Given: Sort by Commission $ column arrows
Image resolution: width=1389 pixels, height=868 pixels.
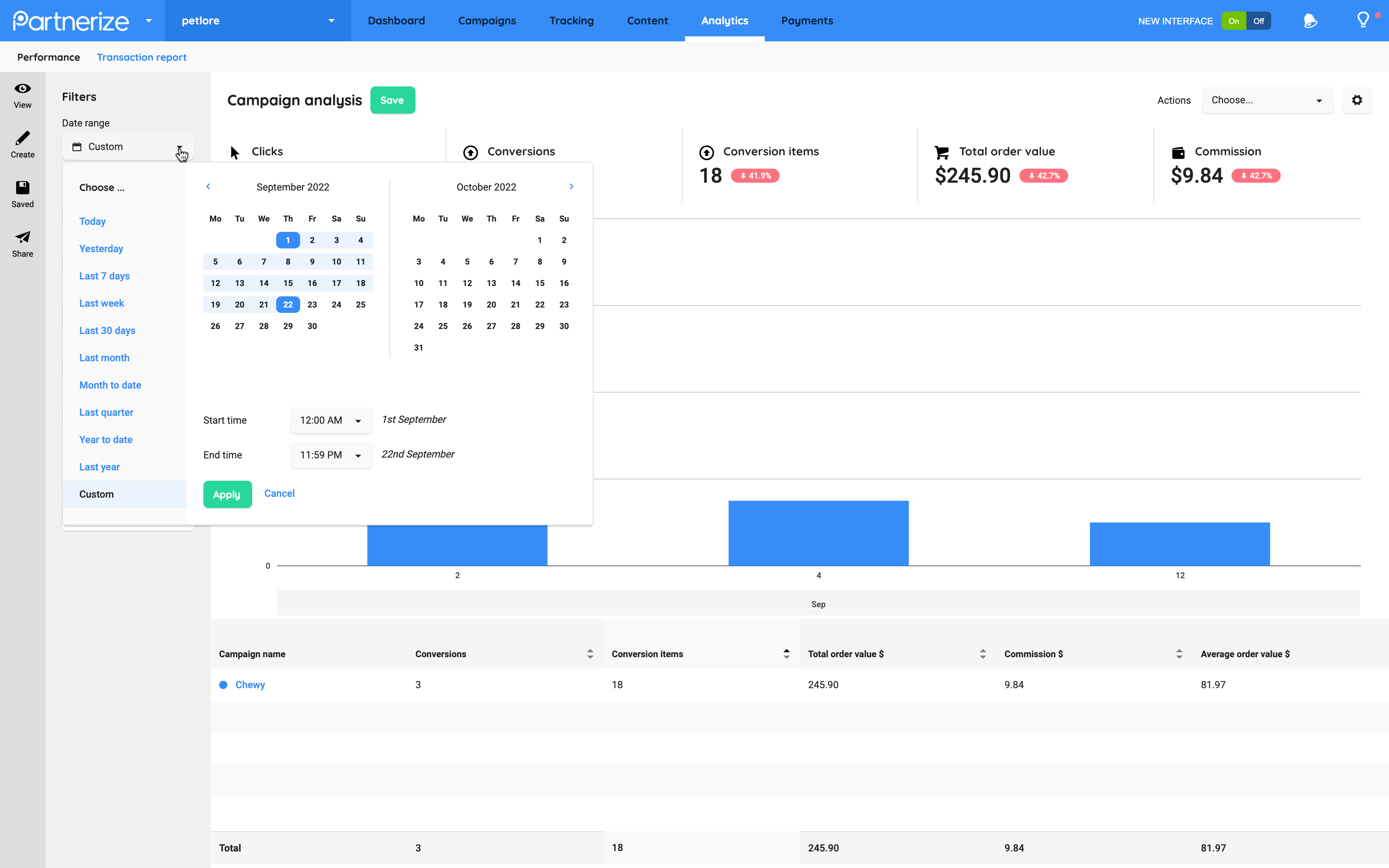Looking at the screenshot, I should pos(1179,654).
